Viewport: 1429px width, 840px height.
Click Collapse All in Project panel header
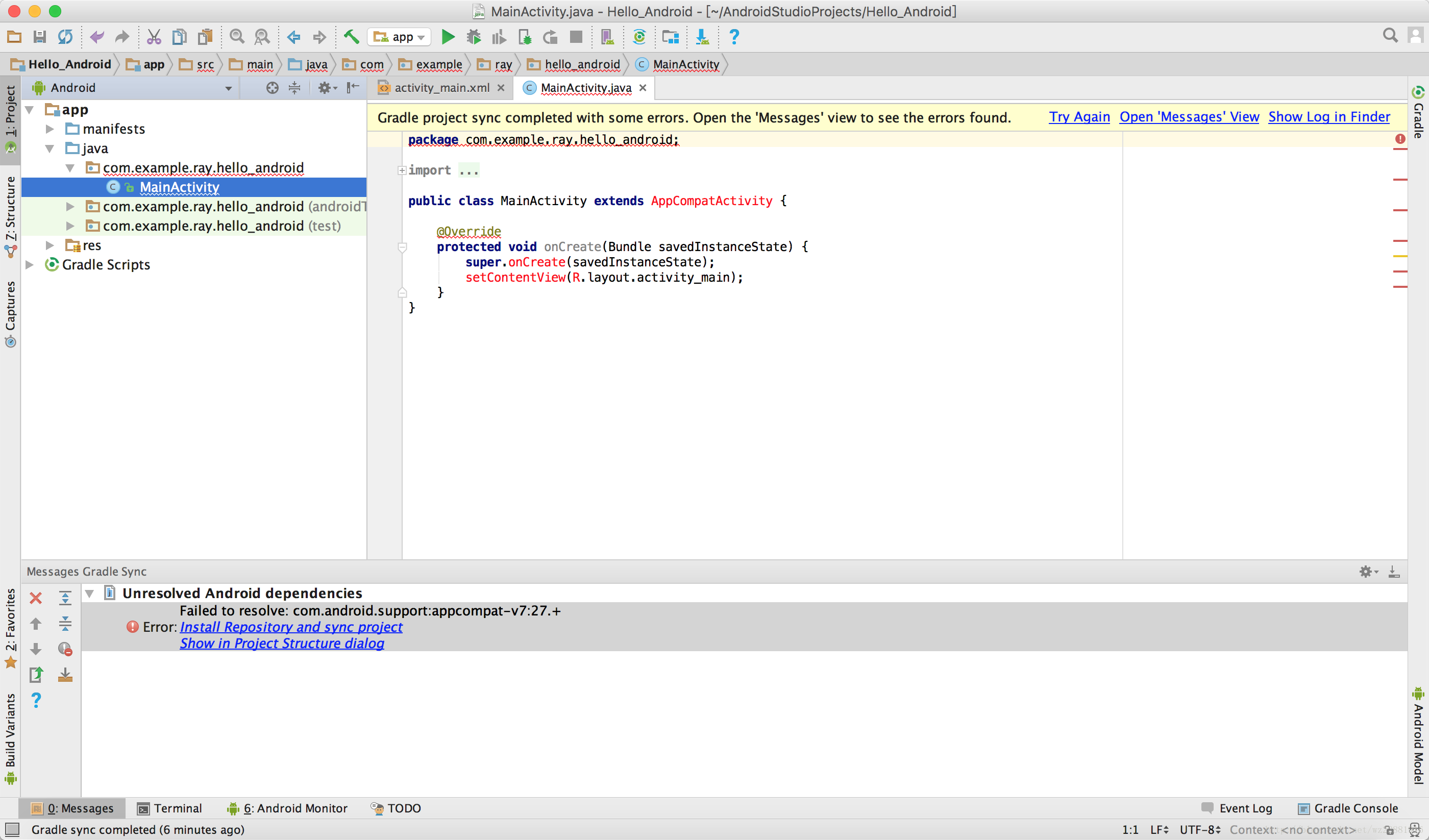tap(294, 88)
